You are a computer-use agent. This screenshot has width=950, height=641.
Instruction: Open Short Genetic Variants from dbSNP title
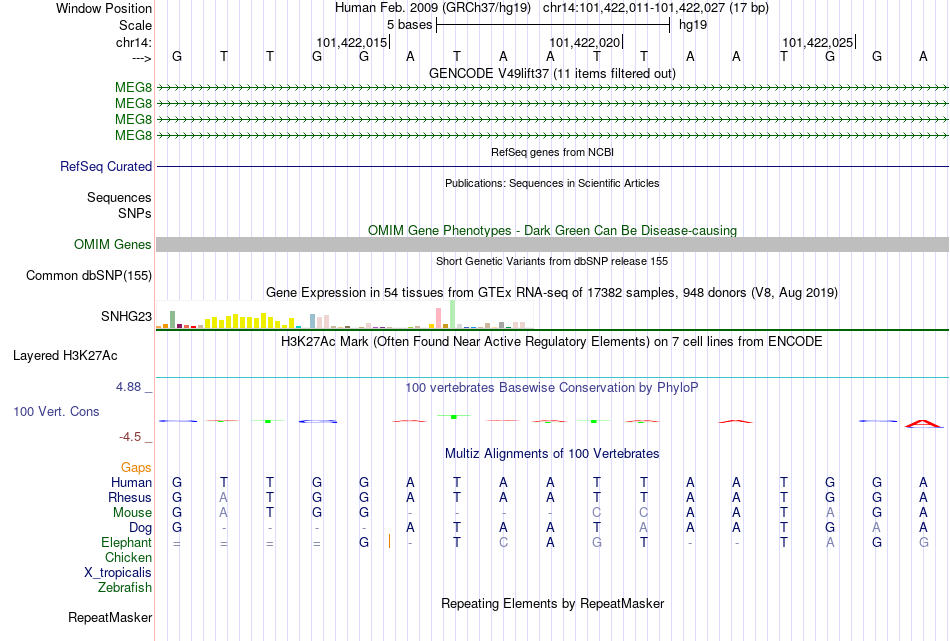[x=552, y=261]
